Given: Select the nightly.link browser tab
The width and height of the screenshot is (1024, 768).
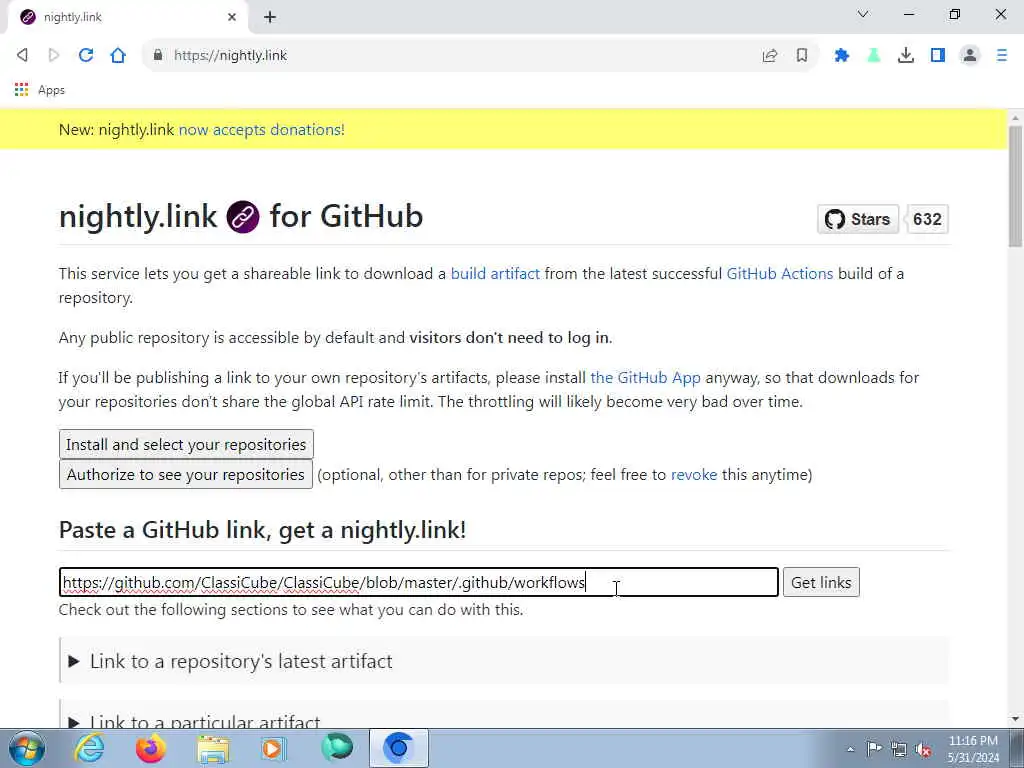Looking at the screenshot, I should point(127,17).
